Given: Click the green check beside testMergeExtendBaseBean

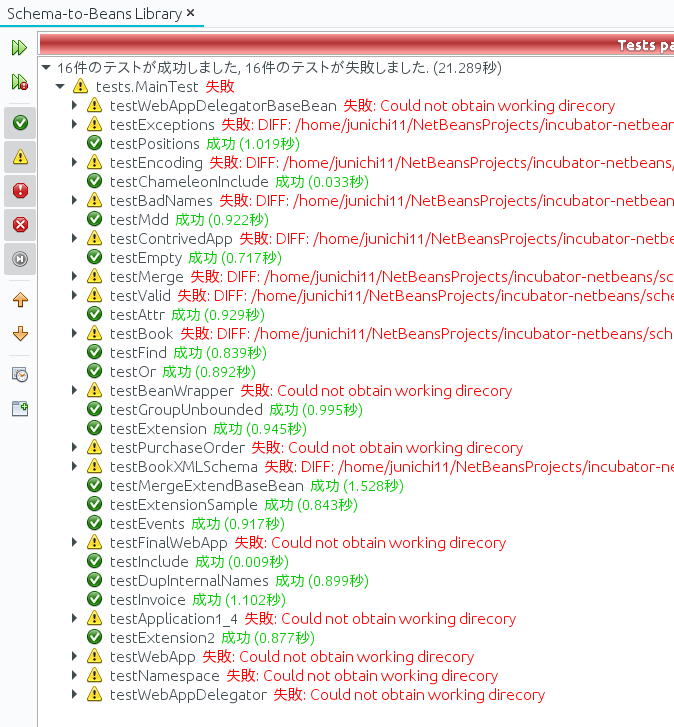Looking at the screenshot, I should click(95, 485).
